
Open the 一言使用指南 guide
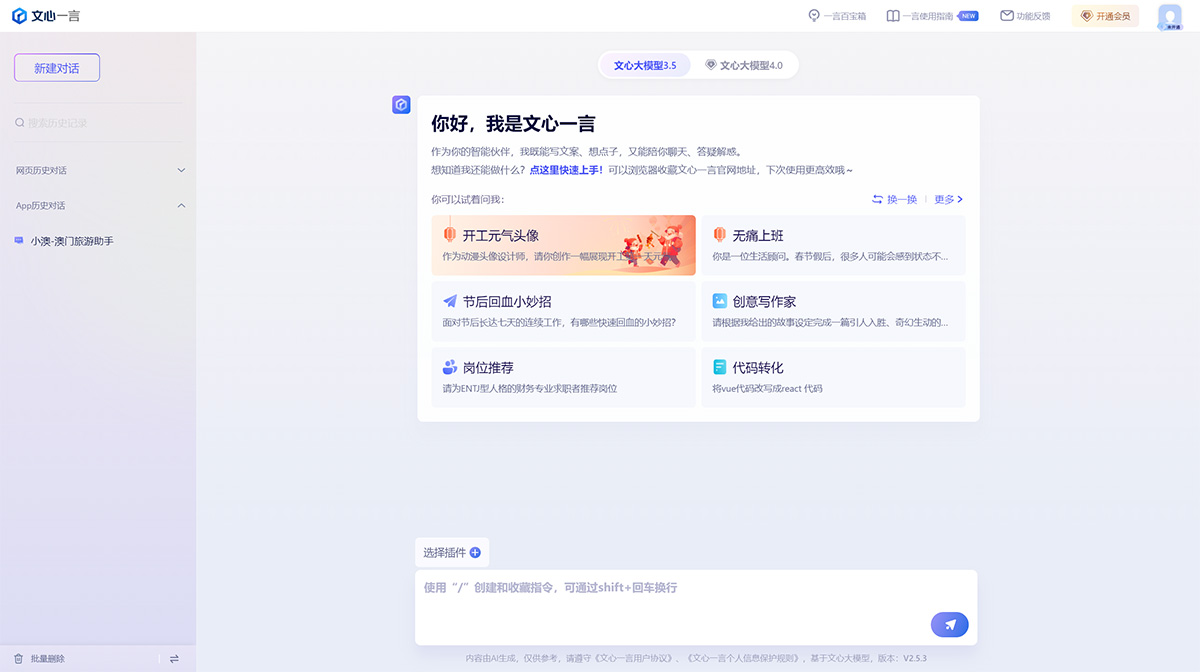[x=924, y=16]
